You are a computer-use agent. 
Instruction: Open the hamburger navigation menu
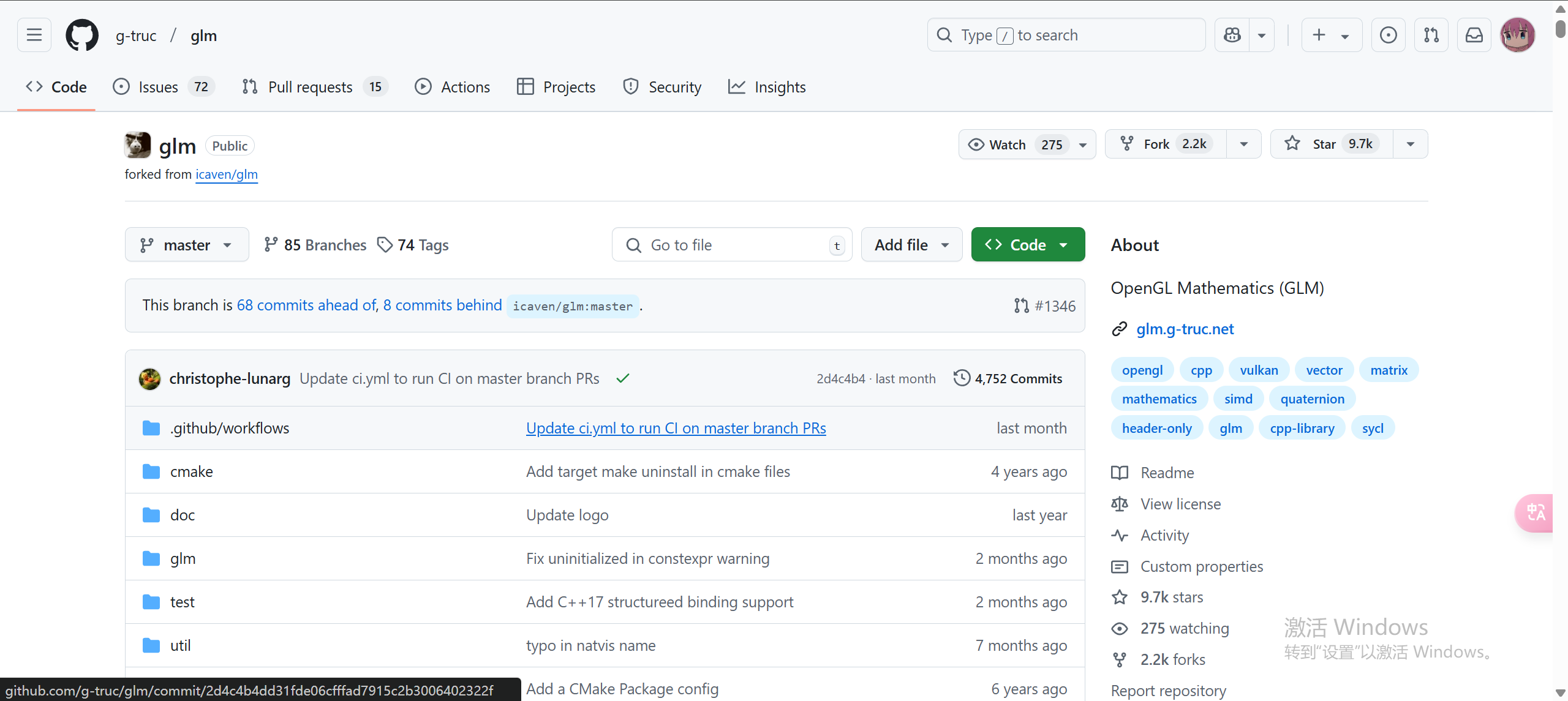pyautogui.click(x=34, y=35)
